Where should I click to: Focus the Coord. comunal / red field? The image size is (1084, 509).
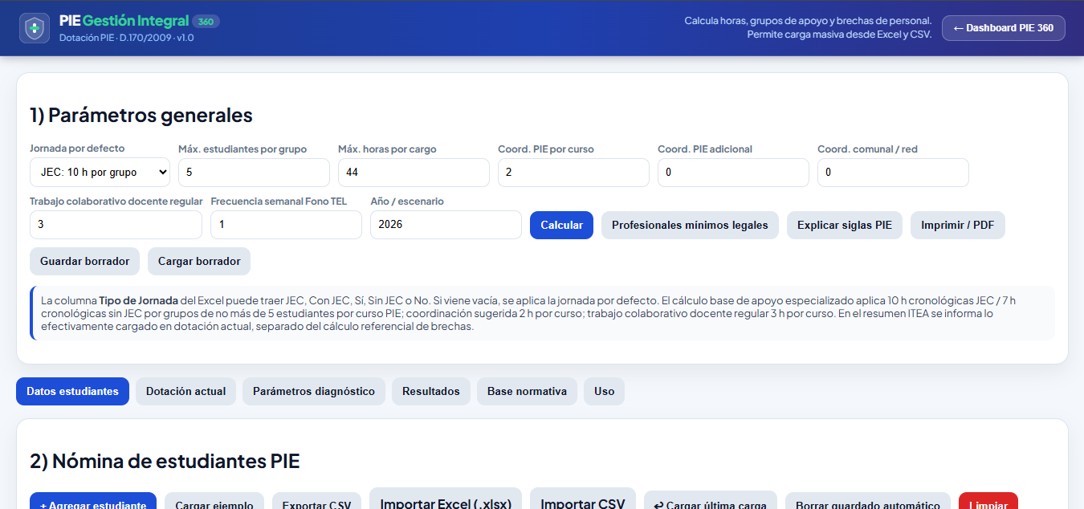click(x=893, y=172)
